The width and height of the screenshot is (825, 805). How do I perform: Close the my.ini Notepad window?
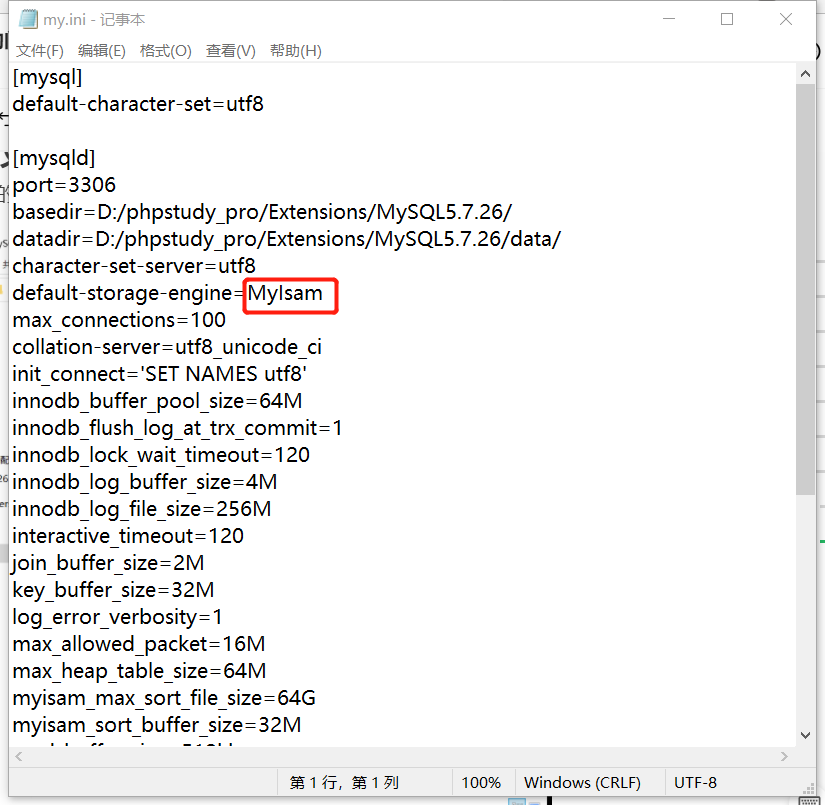click(786, 19)
